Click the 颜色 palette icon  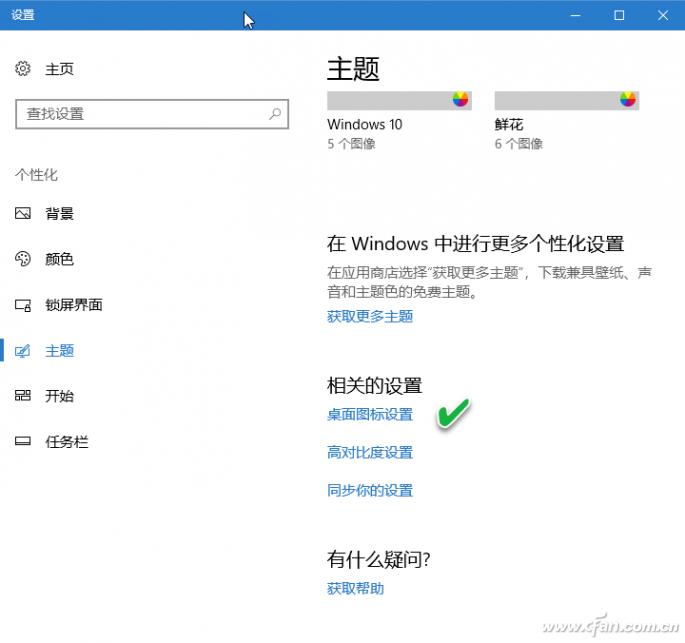(23, 259)
